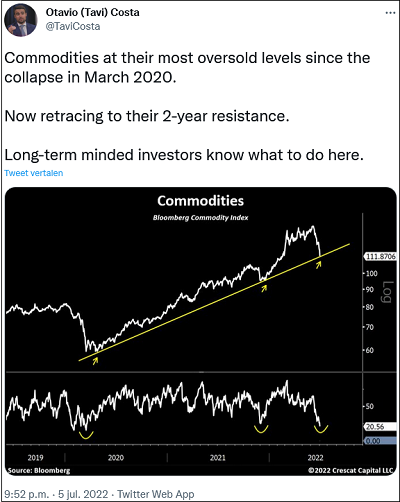Click the 9:52 p.m. timestamp link

click(x=26, y=494)
